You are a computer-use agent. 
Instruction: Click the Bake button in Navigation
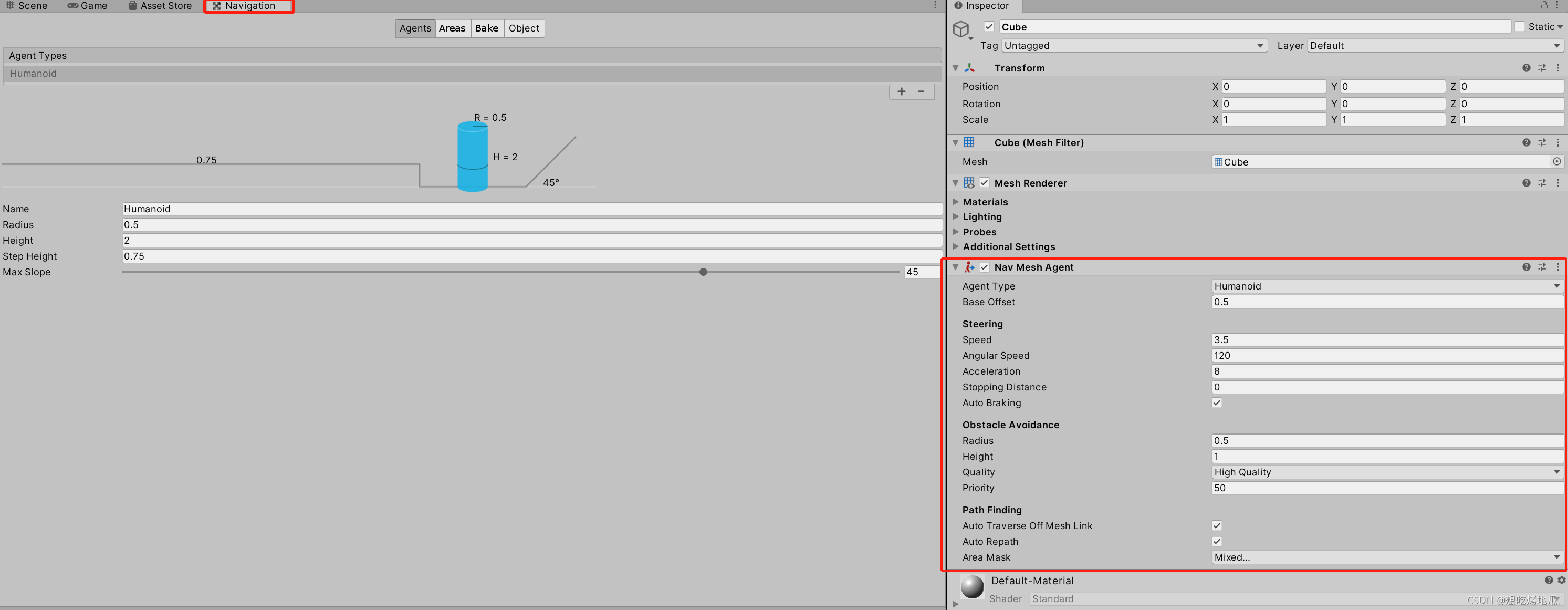click(486, 28)
